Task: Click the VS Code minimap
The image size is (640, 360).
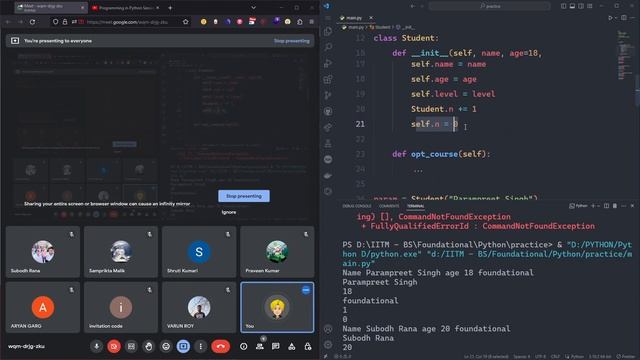Action: tap(625, 54)
